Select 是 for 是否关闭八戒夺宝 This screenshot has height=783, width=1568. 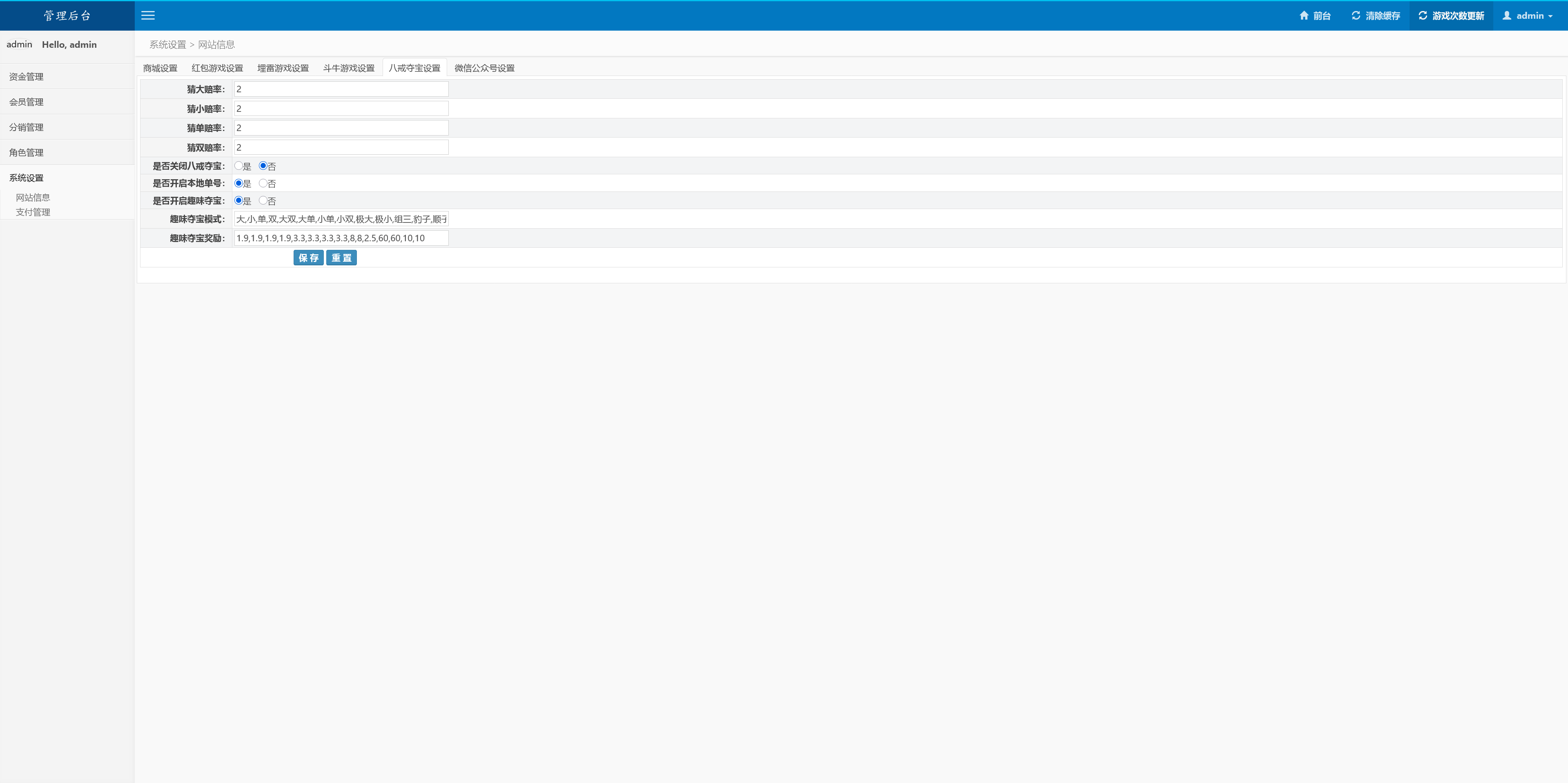pyautogui.click(x=238, y=165)
